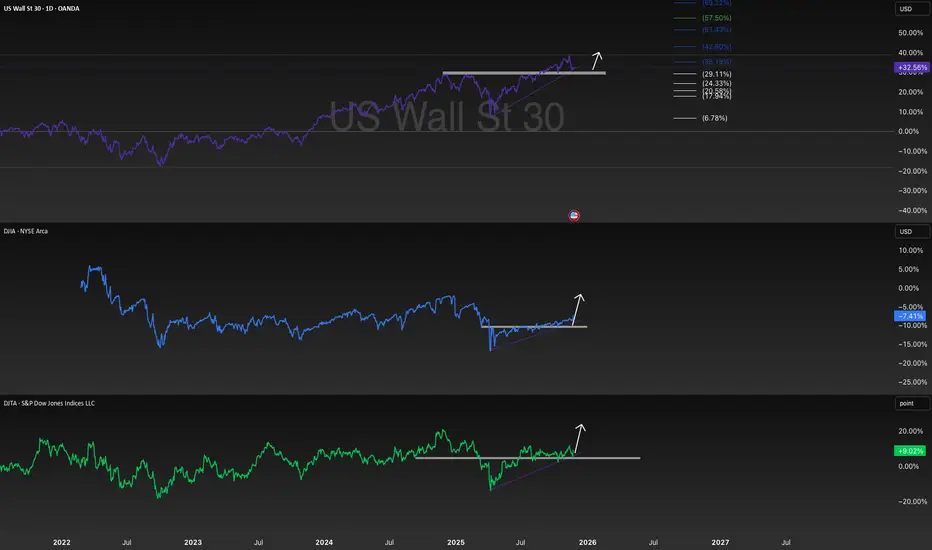The image size is (932, 550).
Task: Click the 40.00% scale value in US Wall St 30 pane
Action: (x=911, y=52)
